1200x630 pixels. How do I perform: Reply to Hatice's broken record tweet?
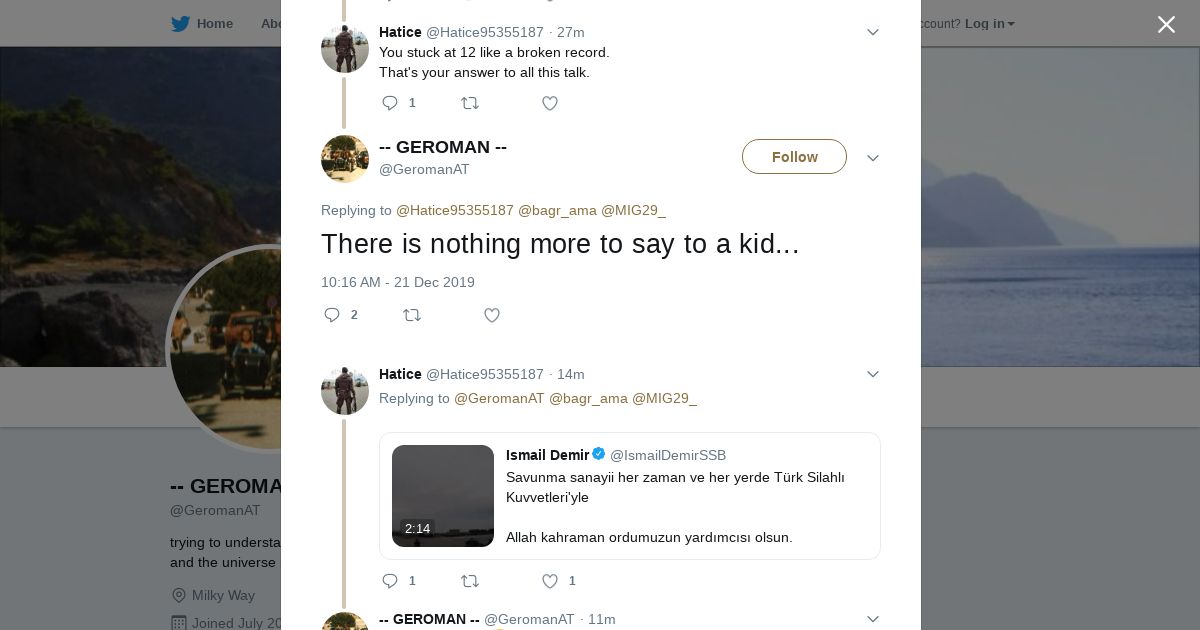391,103
